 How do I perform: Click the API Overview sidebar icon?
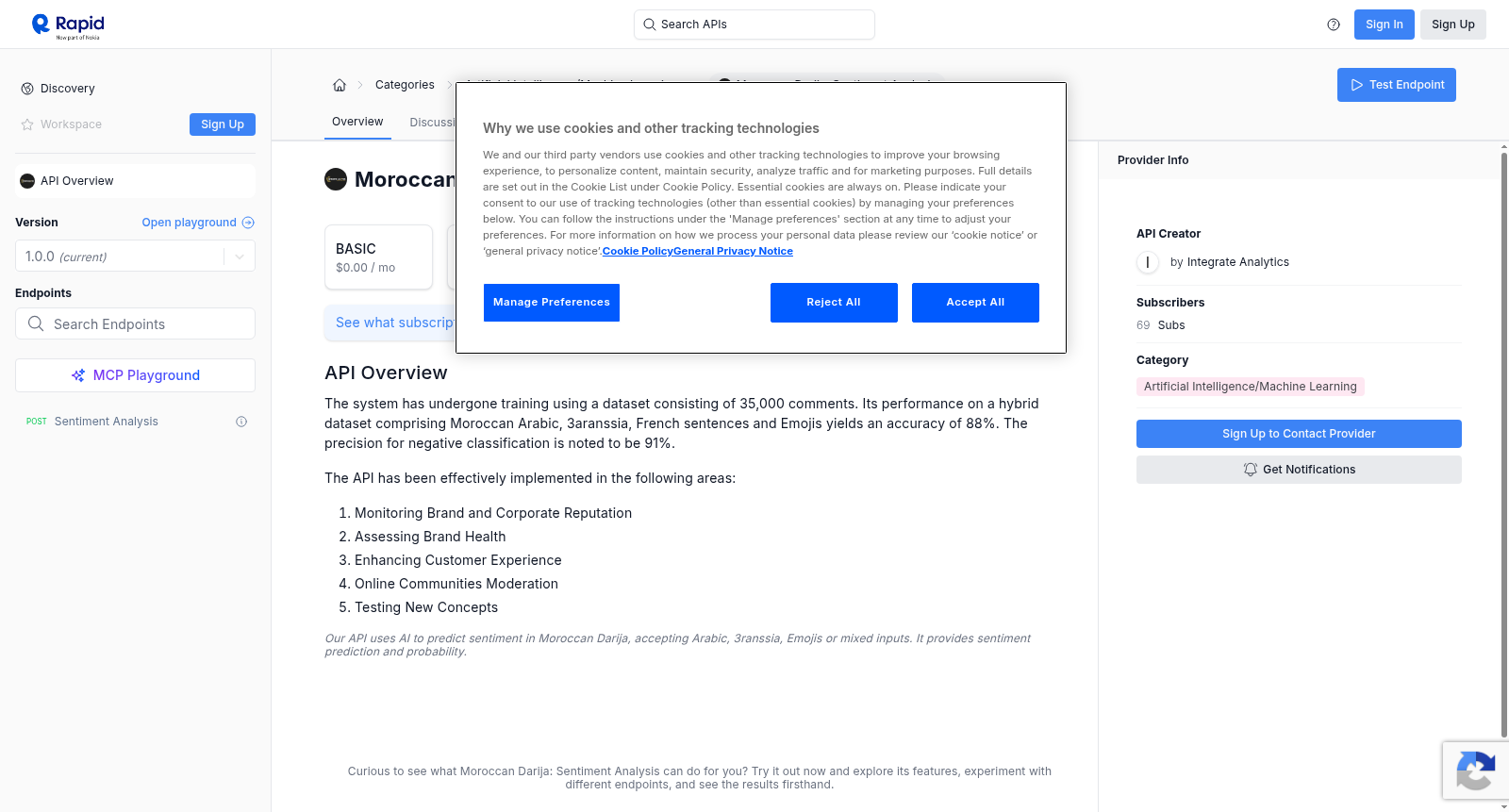[27, 181]
